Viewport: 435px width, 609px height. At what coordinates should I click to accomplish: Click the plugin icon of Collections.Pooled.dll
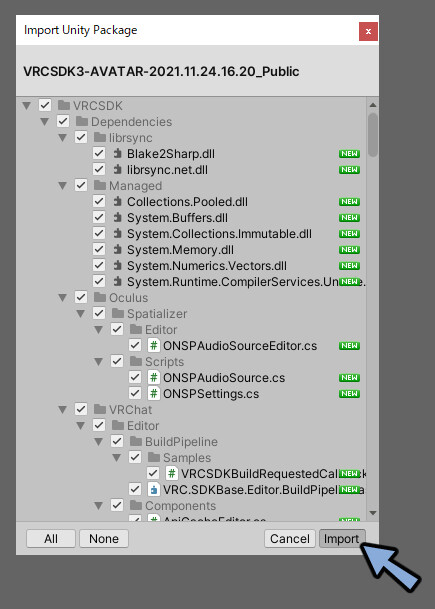[x=117, y=202]
